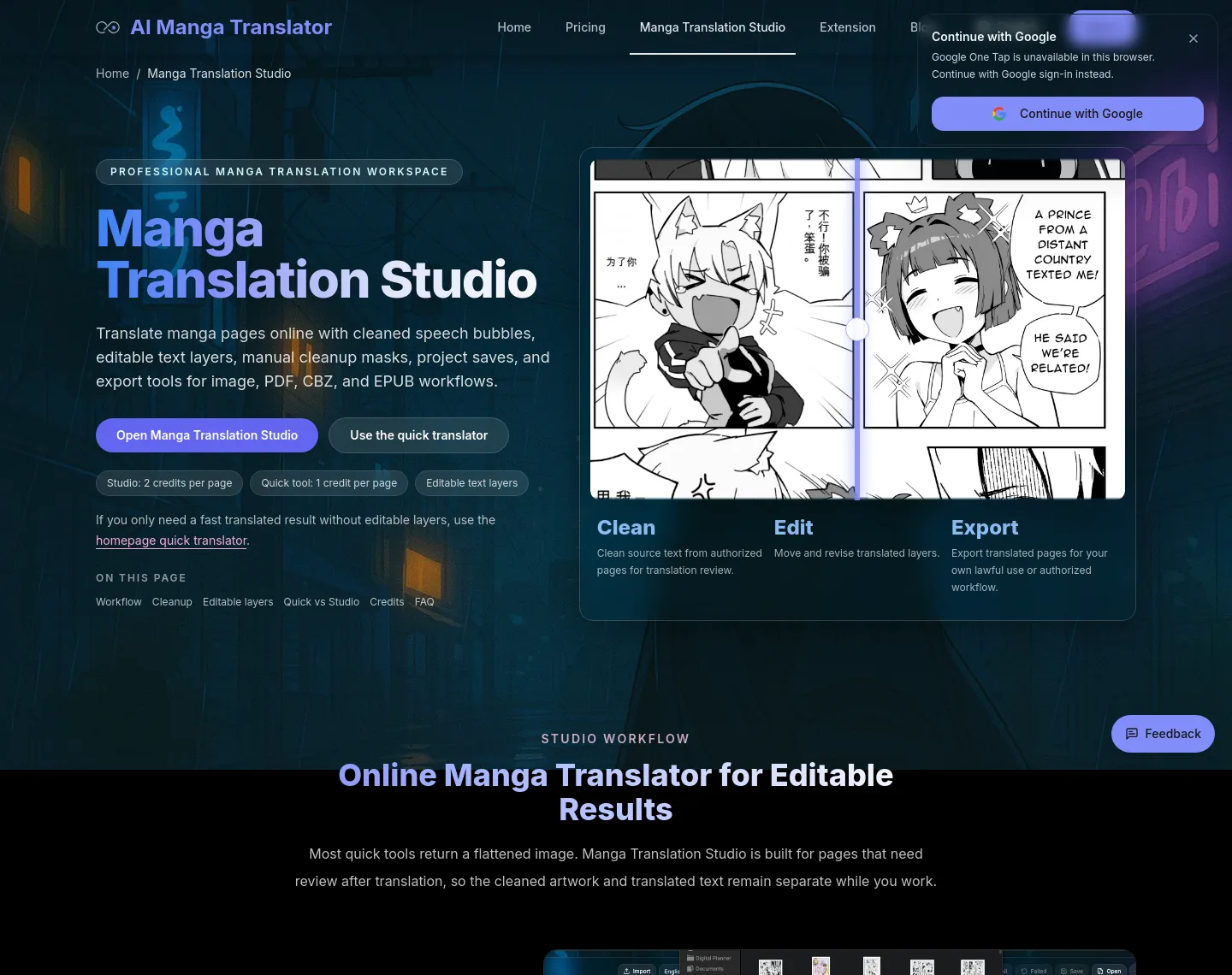Jump to the FAQ section link

pyautogui.click(x=424, y=602)
